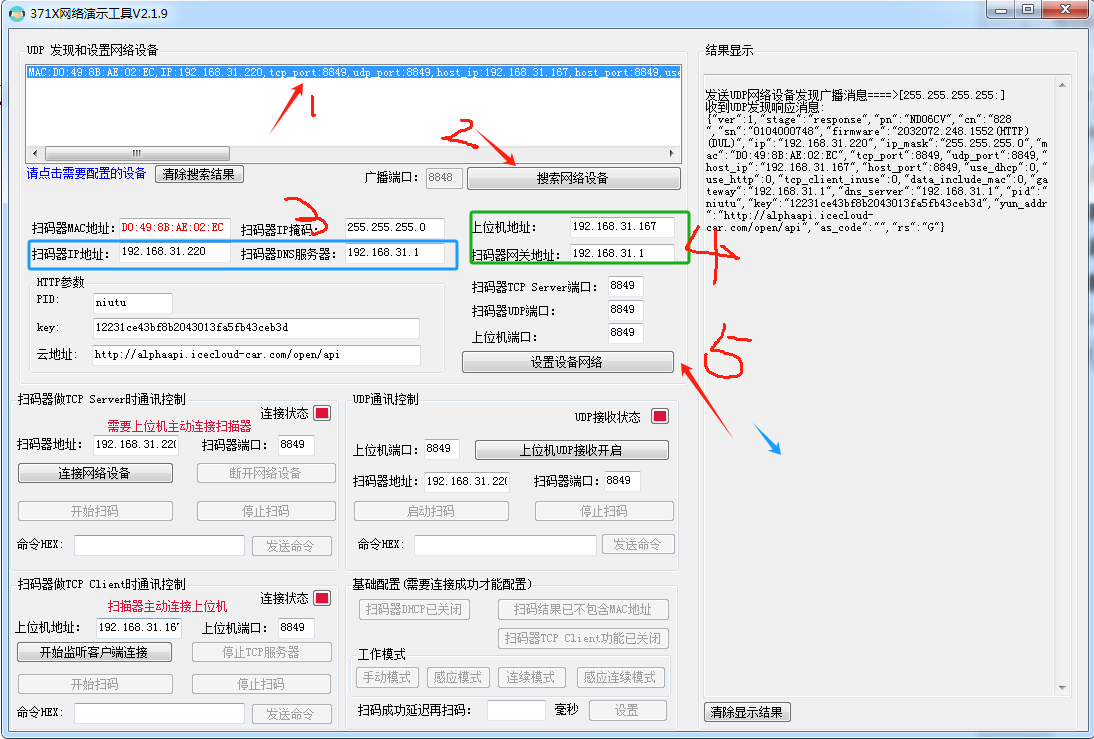Click the 设置 button beside the 毫秒 delay field
Image resolution: width=1094 pixels, height=739 pixels.
pos(627,710)
